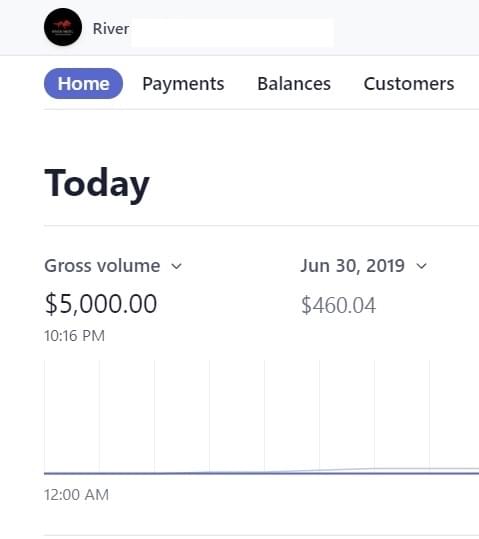Select the Home tab
This screenshot has height=539, width=479.
click(83, 84)
